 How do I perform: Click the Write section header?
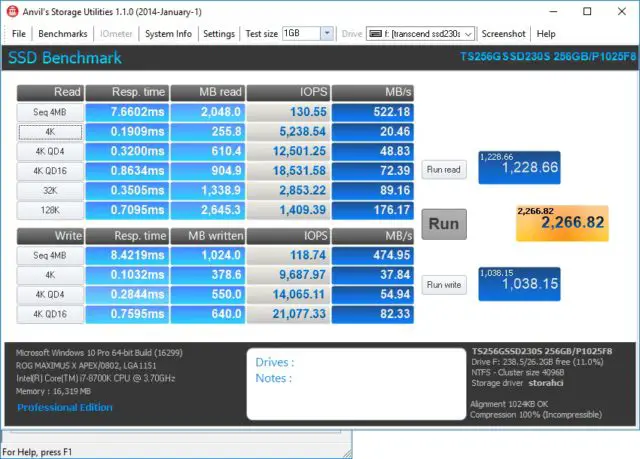(x=50, y=236)
